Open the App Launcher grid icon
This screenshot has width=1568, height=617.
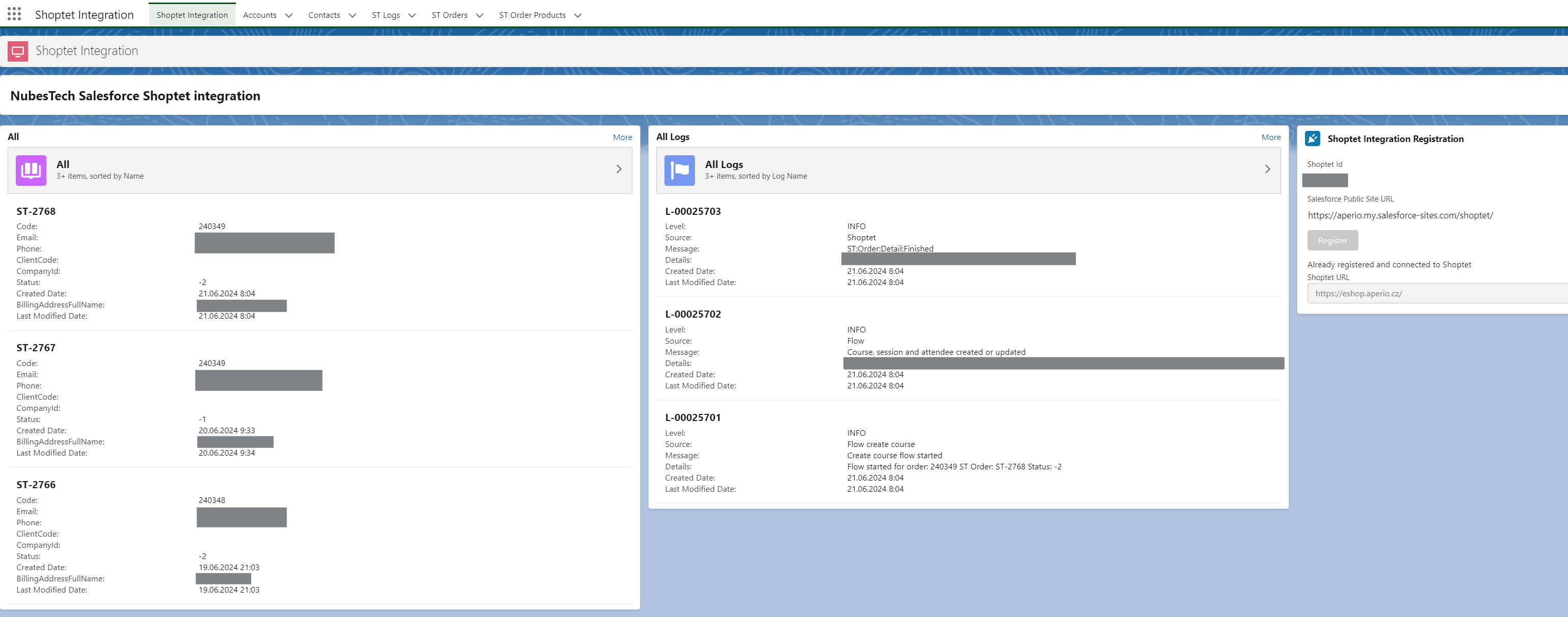click(x=14, y=14)
